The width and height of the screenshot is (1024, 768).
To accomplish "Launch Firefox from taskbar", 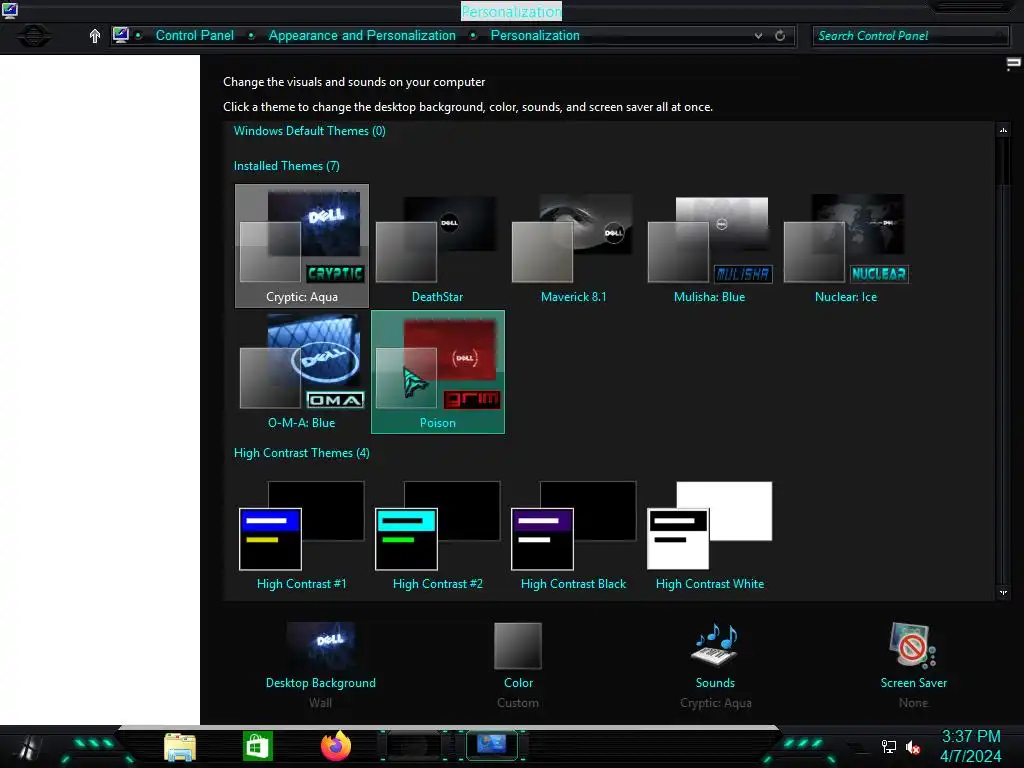I will (x=336, y=746).
